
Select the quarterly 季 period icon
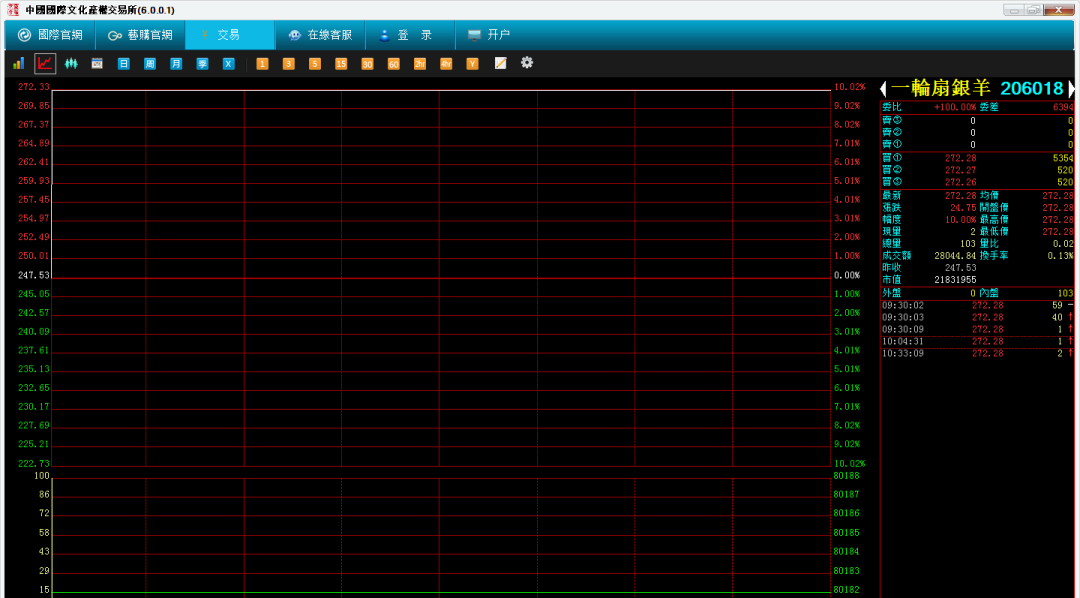[202, 63]
